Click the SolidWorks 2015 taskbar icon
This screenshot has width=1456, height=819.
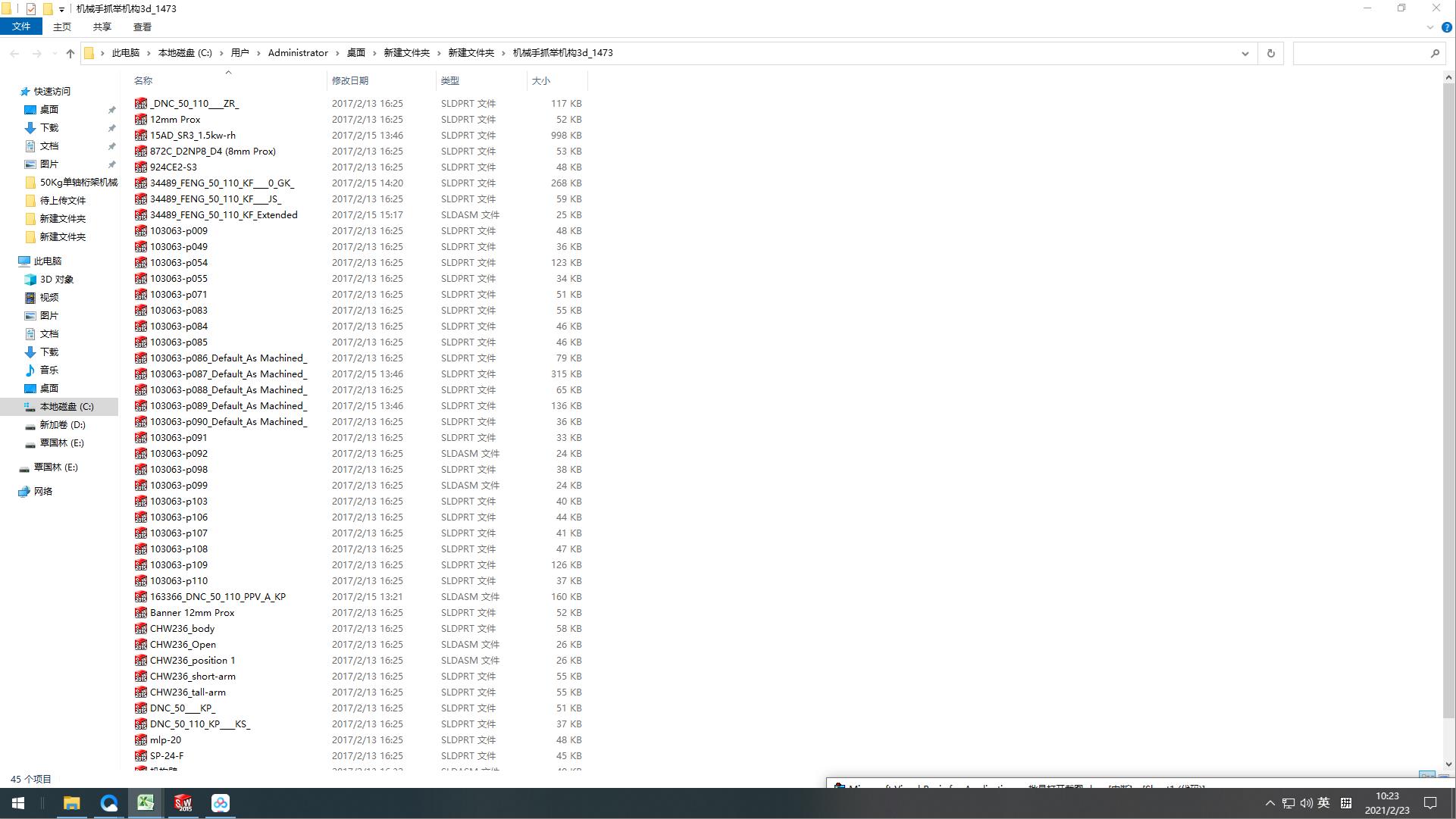[183, 803]
